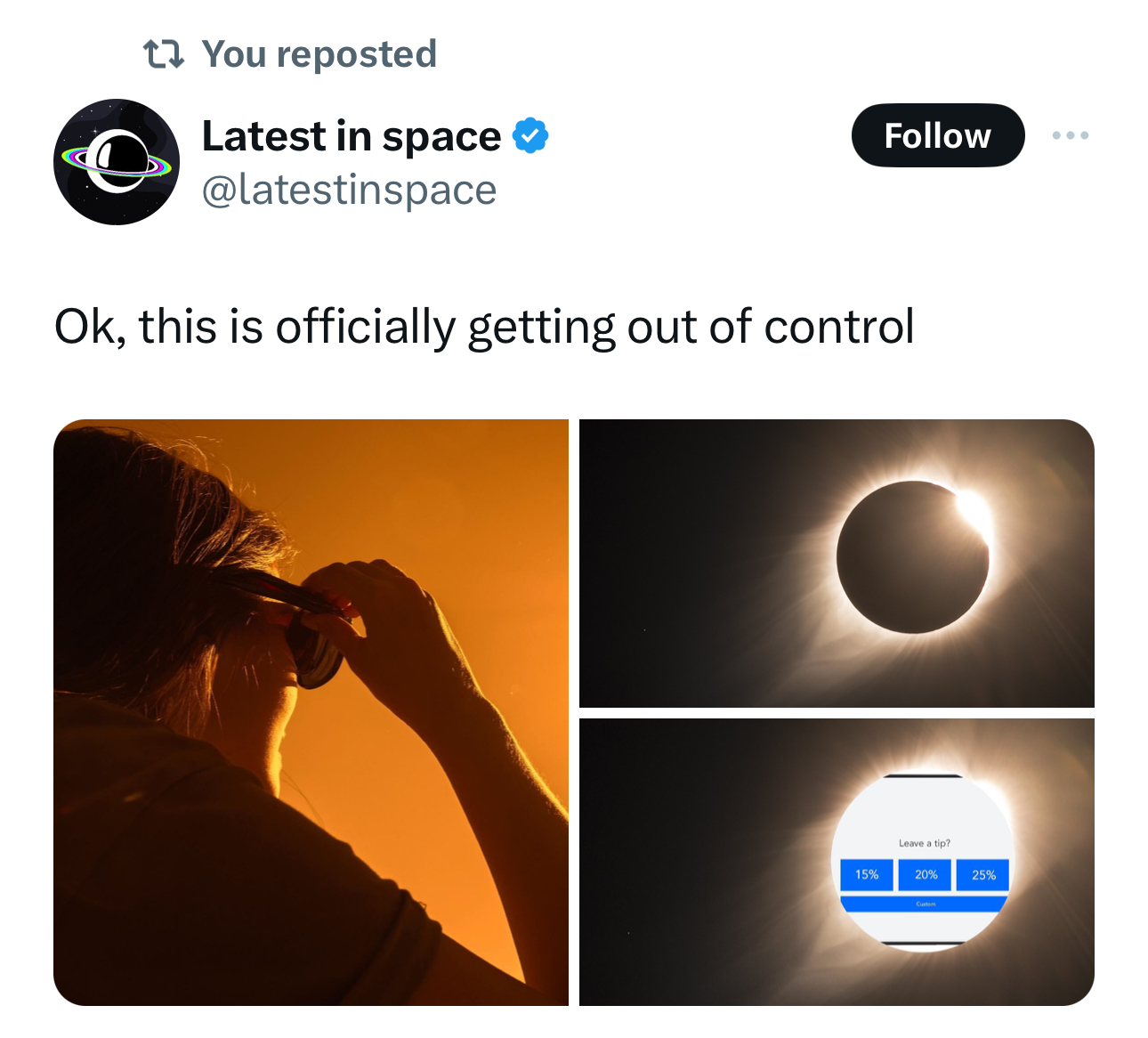Screen dimensions: 1148x1038
Task: Click the blue verified badge
Action: [x=530, y=136]
